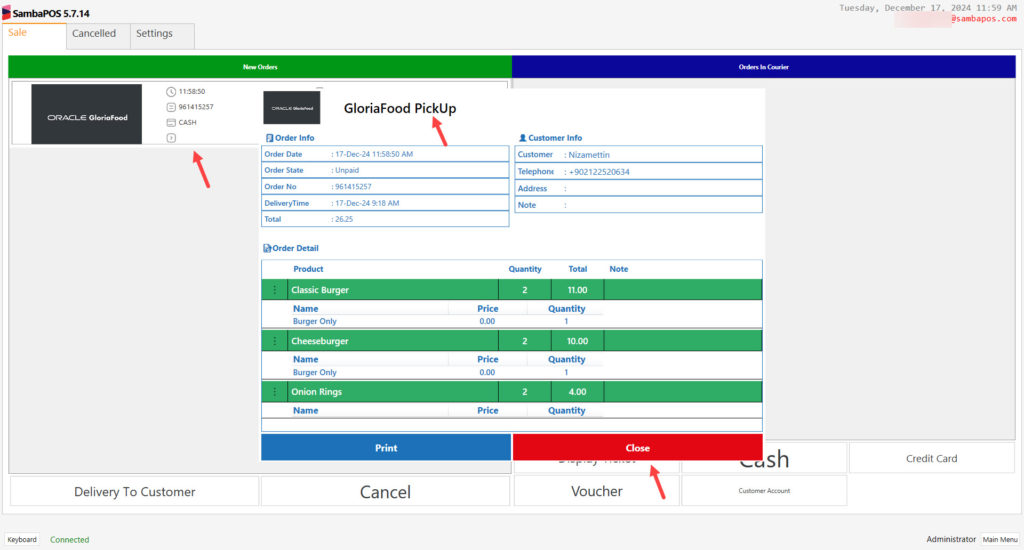Click Burger Only under Classic Burger
This screenshot has height=550, width=1024.
(315, 321)
